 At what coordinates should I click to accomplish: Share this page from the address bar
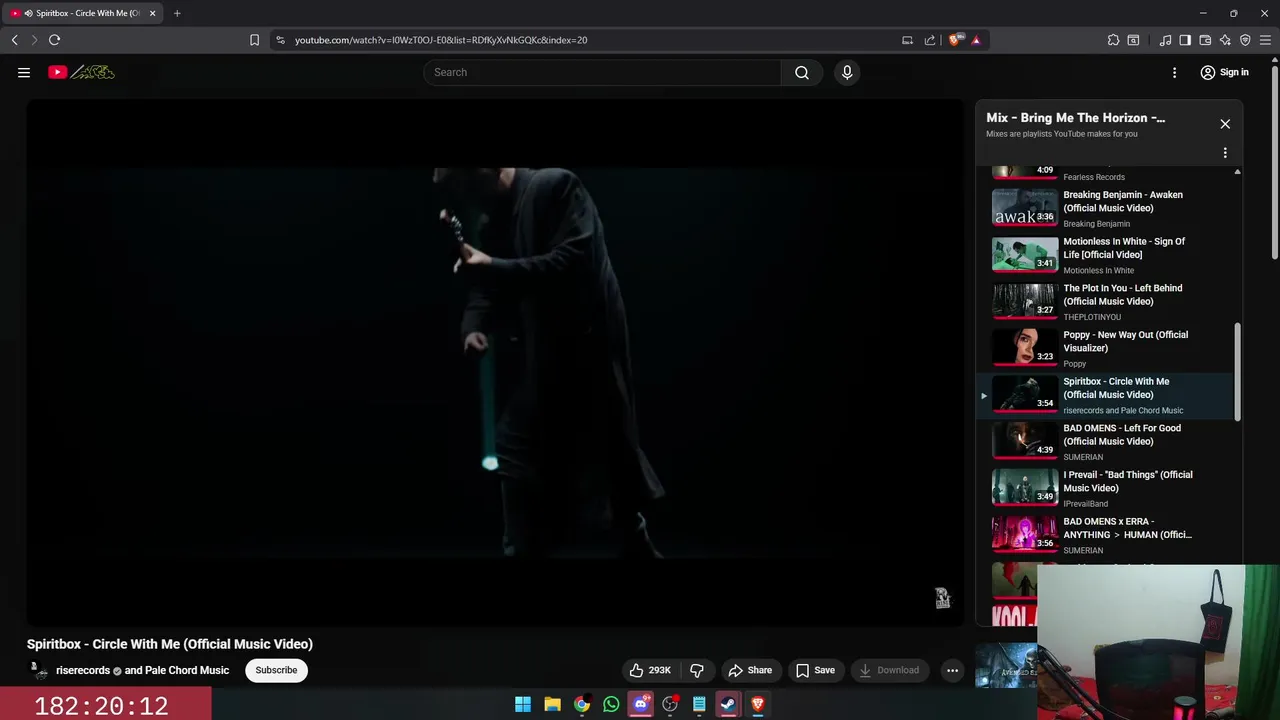(930, 40)
